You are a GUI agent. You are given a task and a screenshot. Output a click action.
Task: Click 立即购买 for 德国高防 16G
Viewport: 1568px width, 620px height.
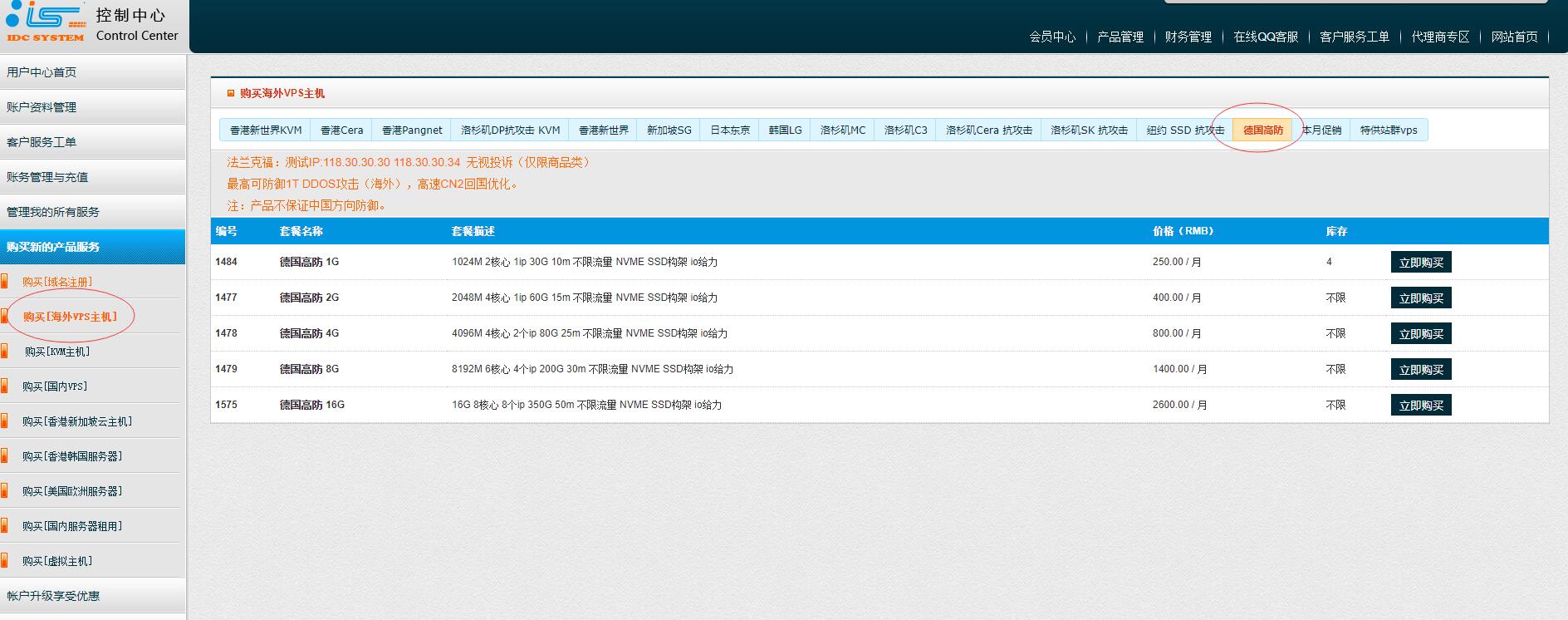coord(1421,405)
